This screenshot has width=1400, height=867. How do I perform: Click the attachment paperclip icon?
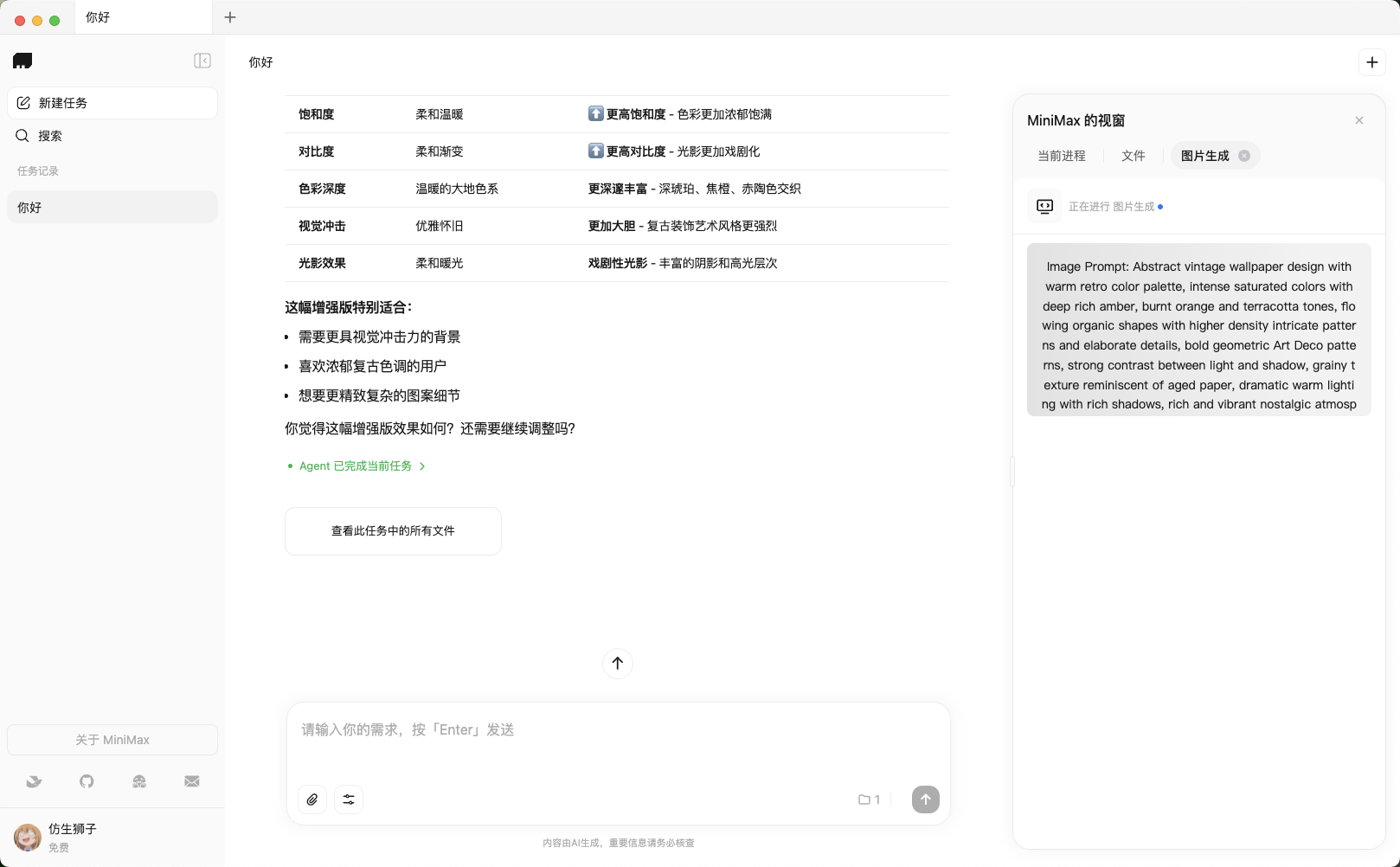312,800
